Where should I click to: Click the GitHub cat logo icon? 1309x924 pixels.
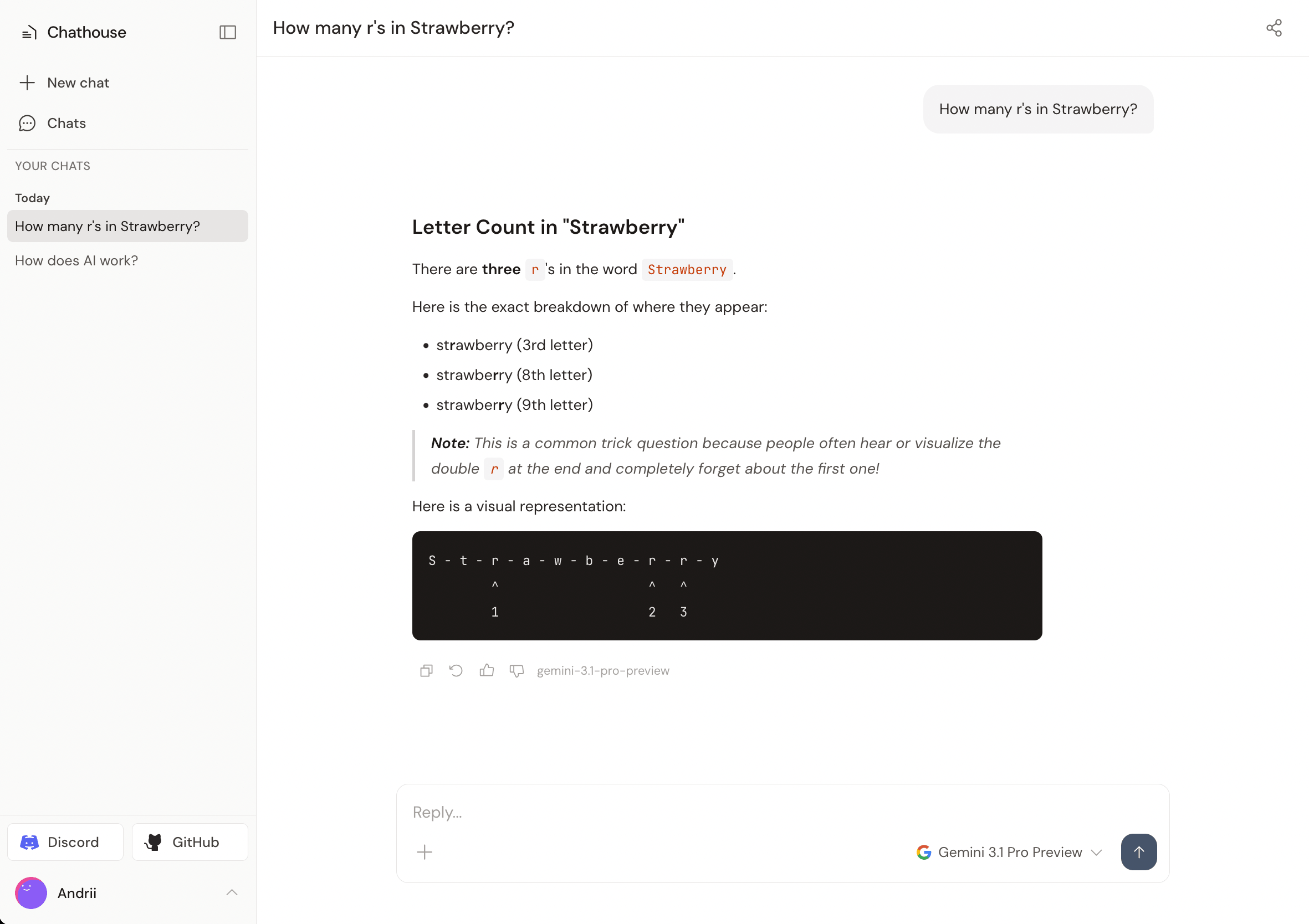click(154, 842)
